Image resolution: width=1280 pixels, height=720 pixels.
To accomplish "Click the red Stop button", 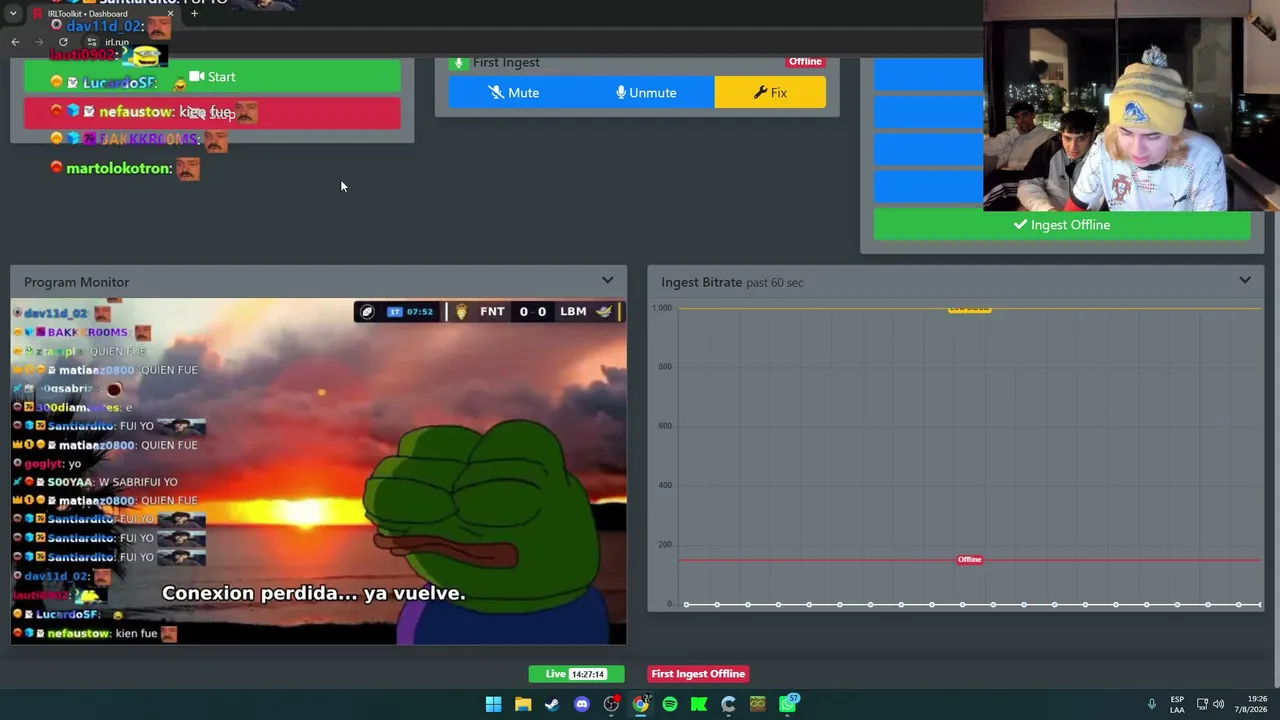I will tap(212, 113).
